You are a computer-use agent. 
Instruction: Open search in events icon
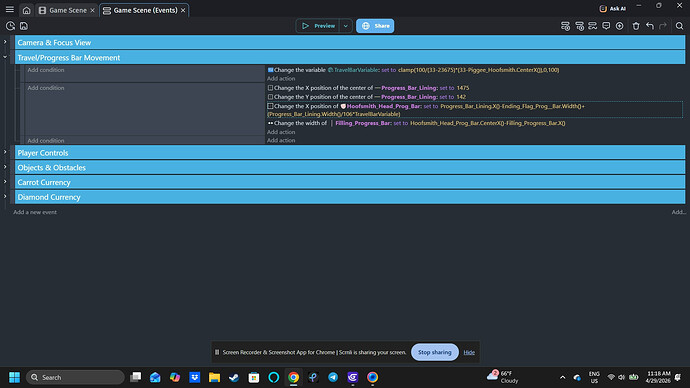click(x=679, y=26)
